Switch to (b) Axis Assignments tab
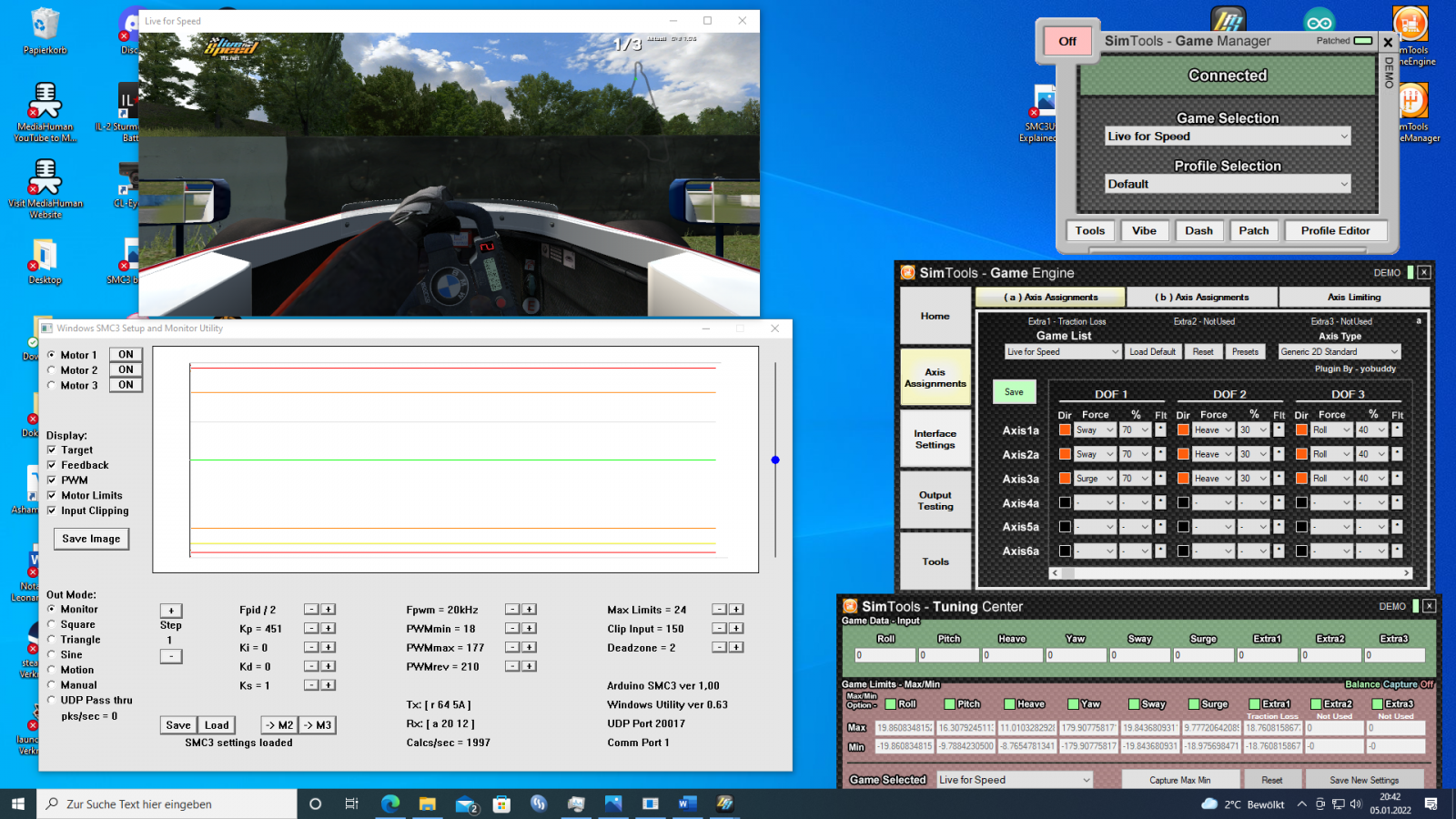This screenshot has height=819, width=1456. pyautogui.click(x=1202, y=297)
